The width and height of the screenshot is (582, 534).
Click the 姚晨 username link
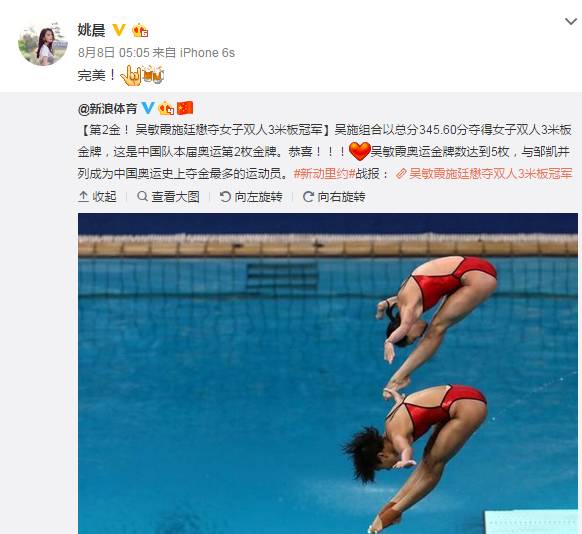[91, 30]
